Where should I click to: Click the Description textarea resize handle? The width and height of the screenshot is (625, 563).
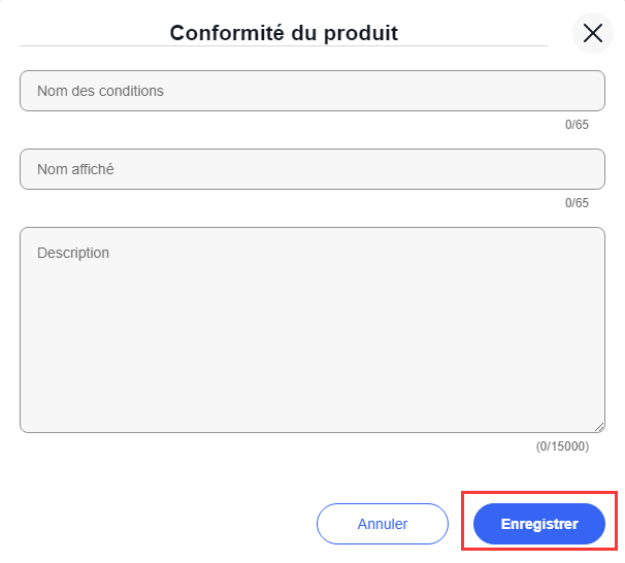599,426
